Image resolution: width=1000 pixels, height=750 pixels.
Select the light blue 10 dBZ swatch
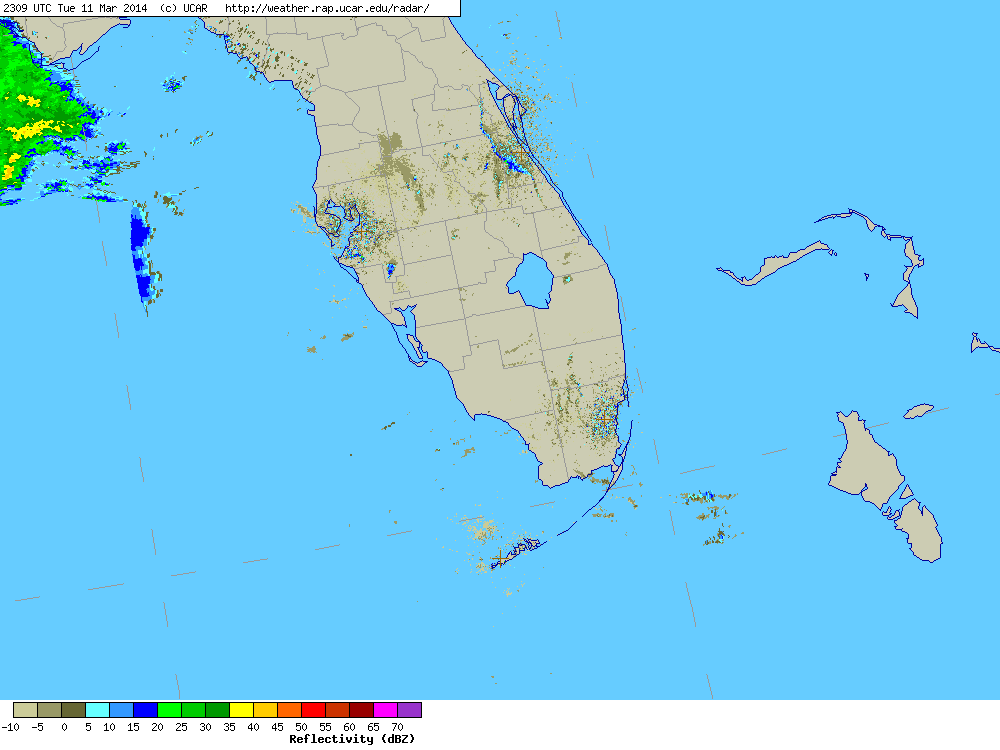coord(122,710)
